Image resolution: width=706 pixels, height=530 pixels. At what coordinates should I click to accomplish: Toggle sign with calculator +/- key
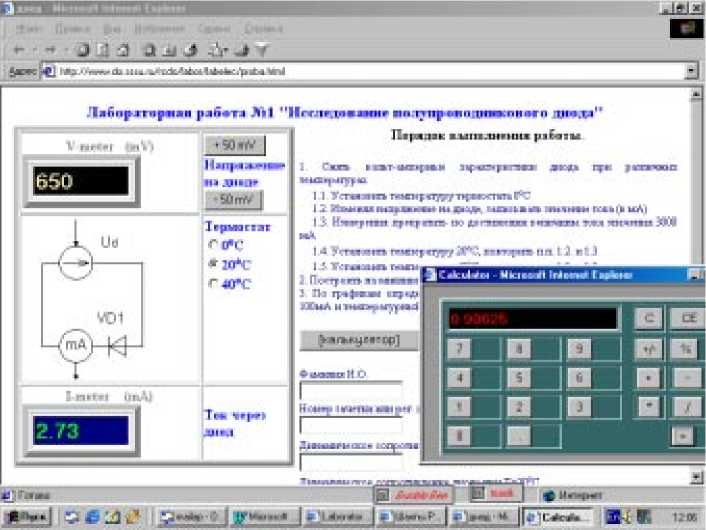click(x=648, y=349)
